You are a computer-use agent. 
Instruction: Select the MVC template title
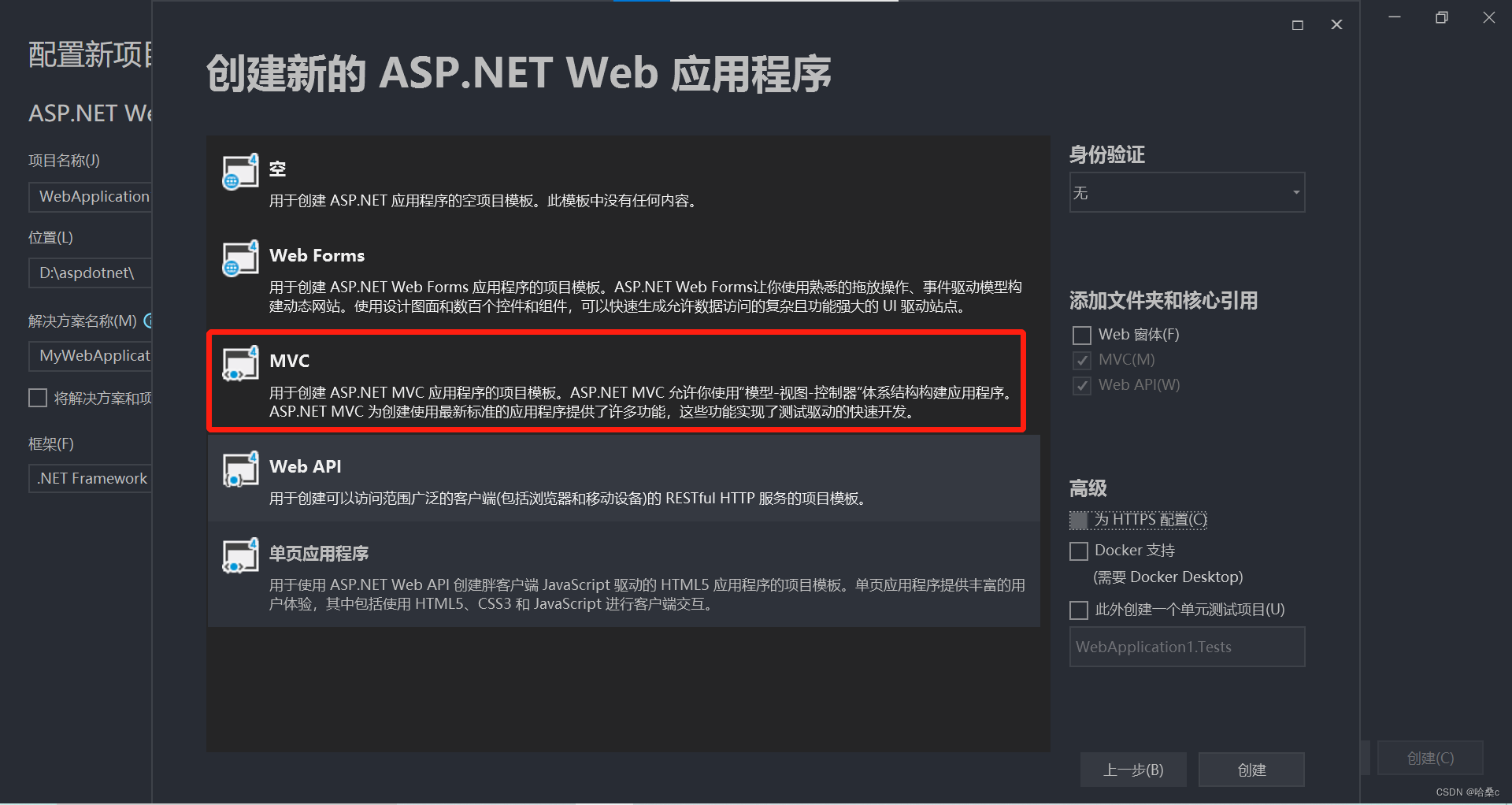289,361
